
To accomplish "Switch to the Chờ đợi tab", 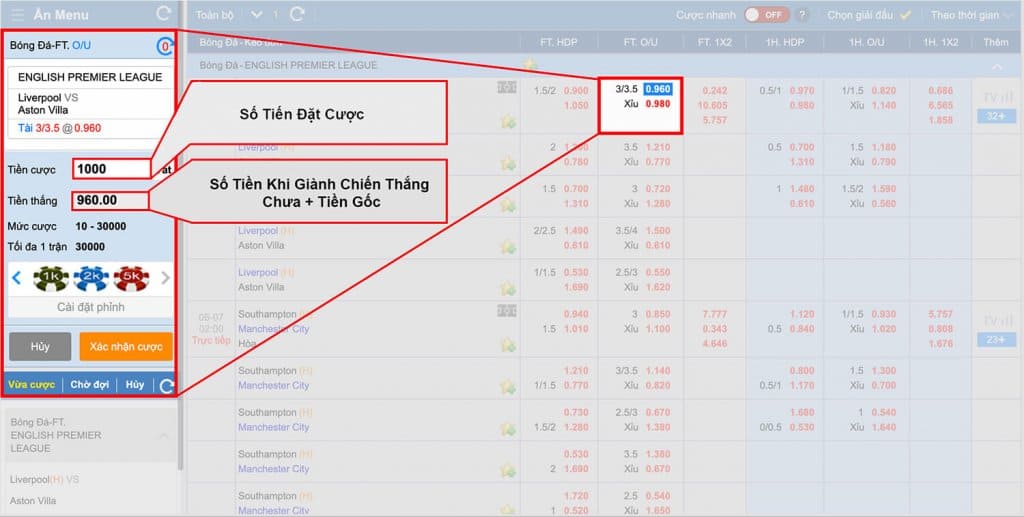I will tap(90, 385).
